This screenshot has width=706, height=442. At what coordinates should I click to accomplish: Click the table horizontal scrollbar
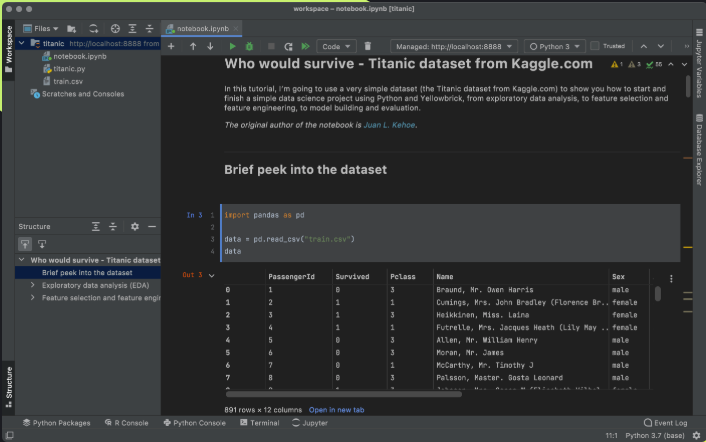pos(344,394)
